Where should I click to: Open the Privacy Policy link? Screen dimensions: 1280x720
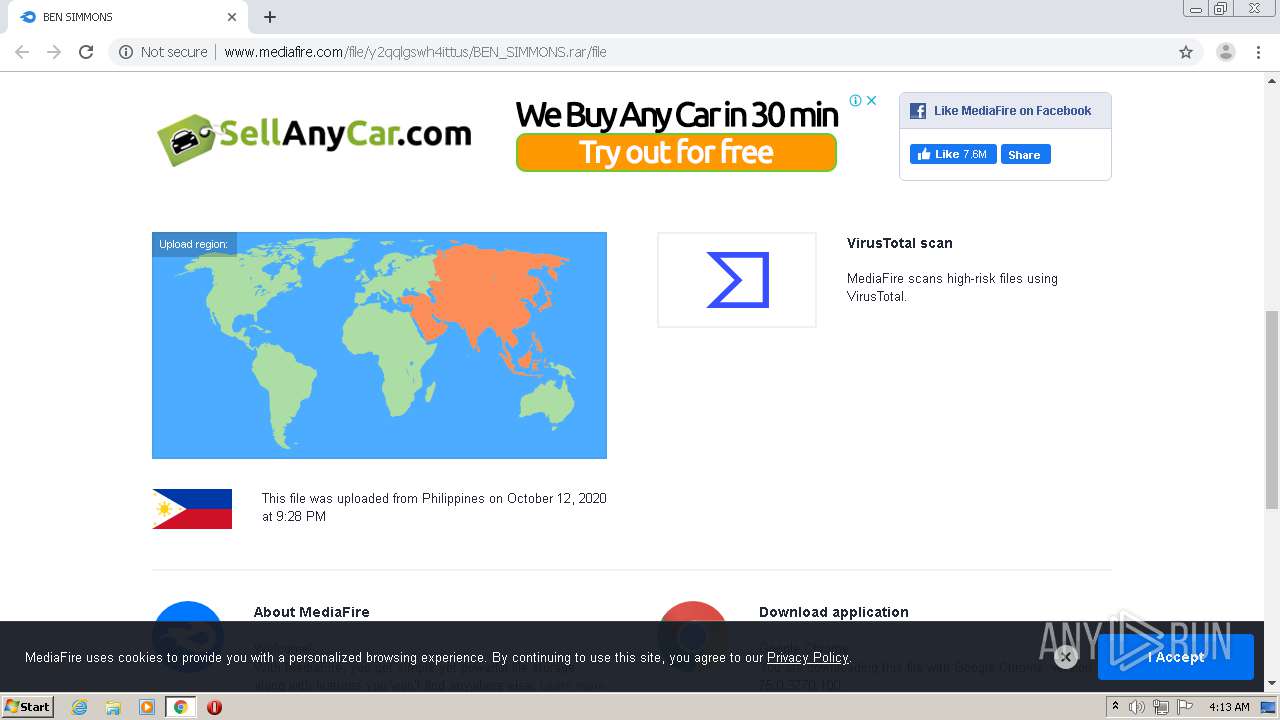pyautogui.click(x=807, y=657)
